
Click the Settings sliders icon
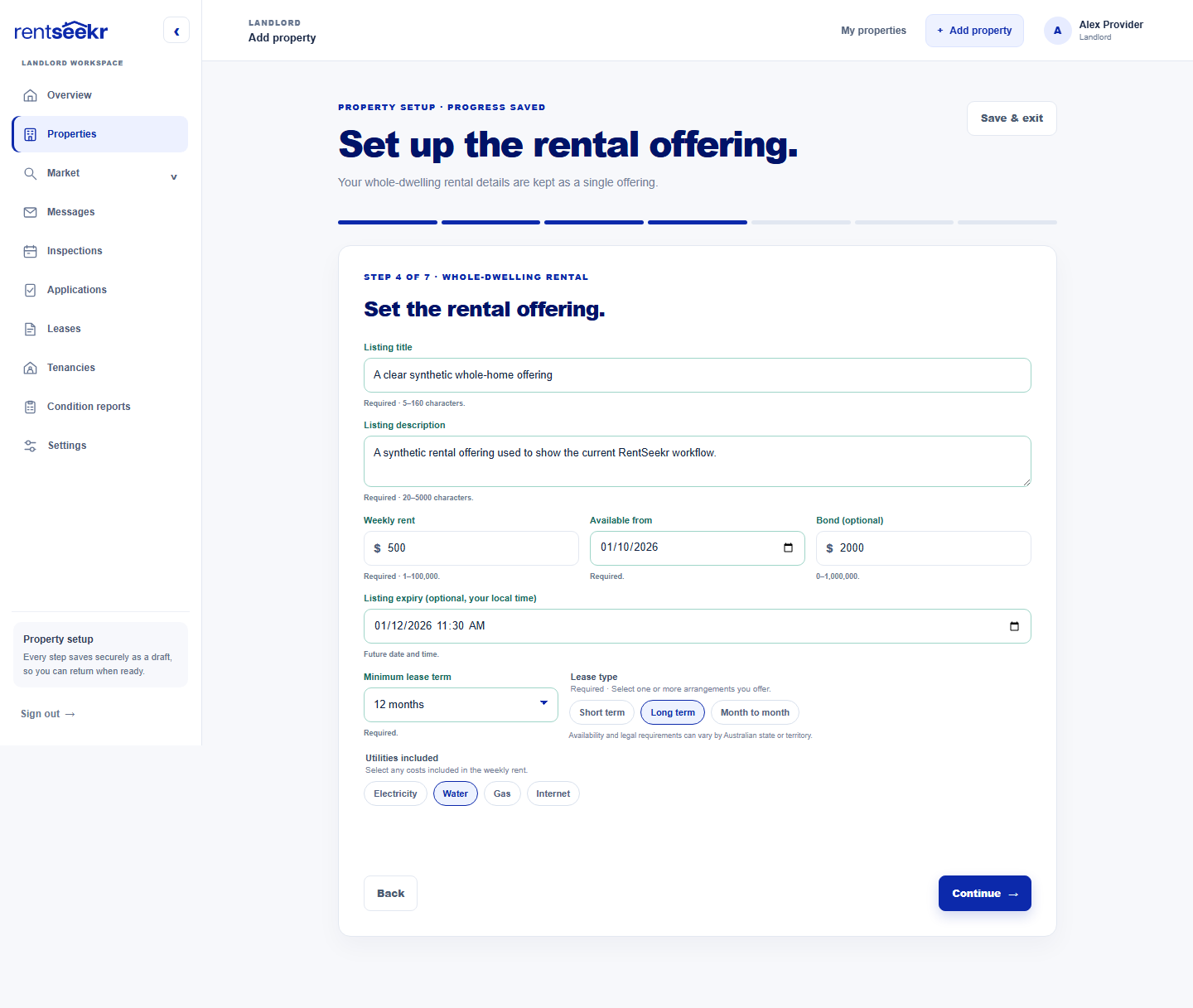(x=31, y=446)
